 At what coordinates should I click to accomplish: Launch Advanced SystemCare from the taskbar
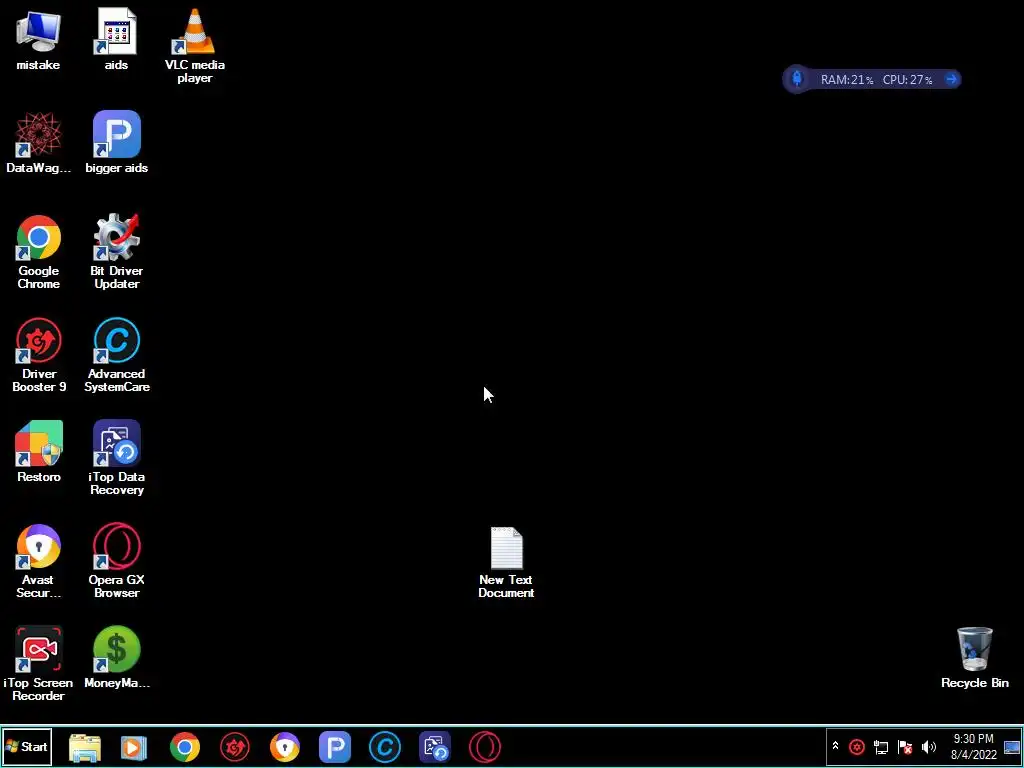tap(385, 747)
